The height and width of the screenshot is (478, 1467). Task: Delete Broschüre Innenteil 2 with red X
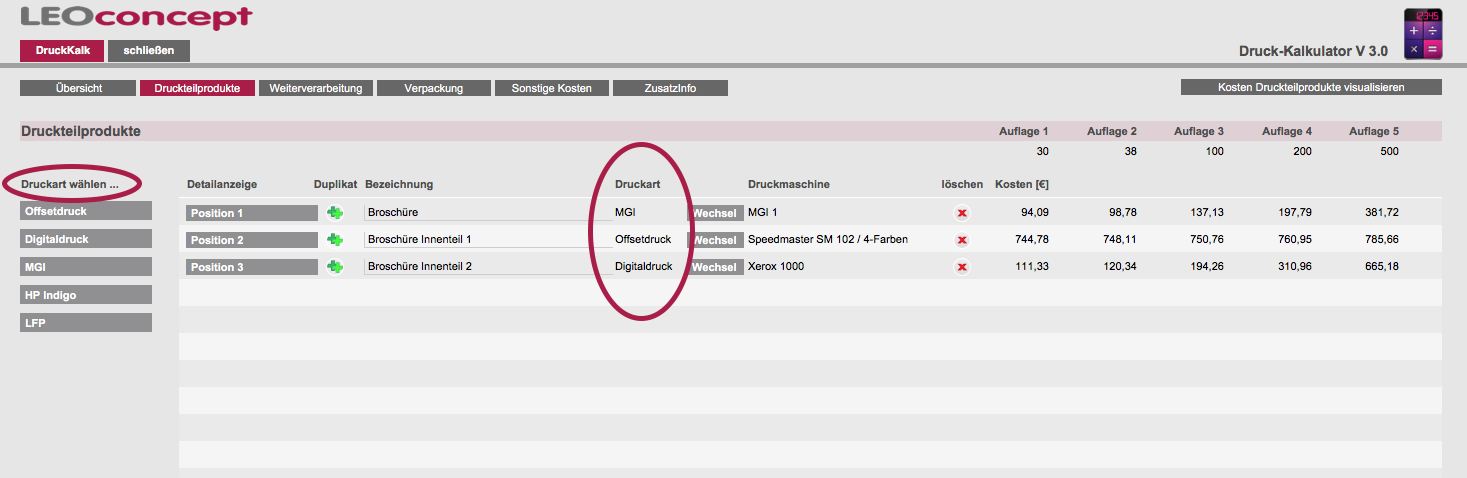[962, 267]
